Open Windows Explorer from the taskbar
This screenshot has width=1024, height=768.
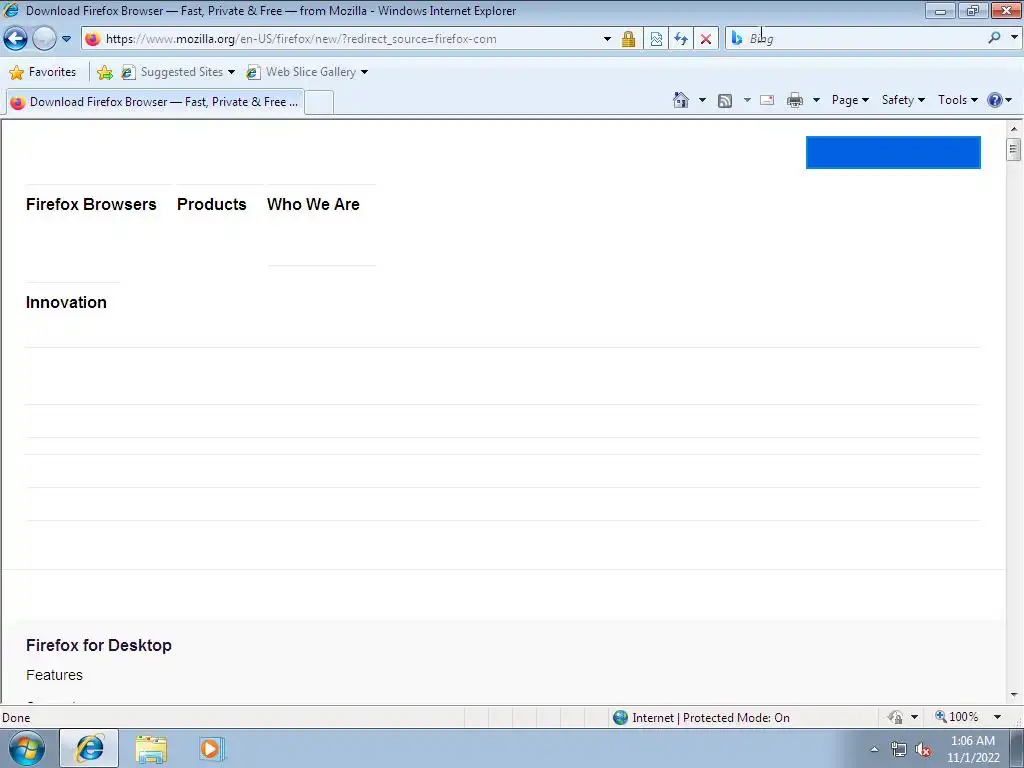click(151, 749)
